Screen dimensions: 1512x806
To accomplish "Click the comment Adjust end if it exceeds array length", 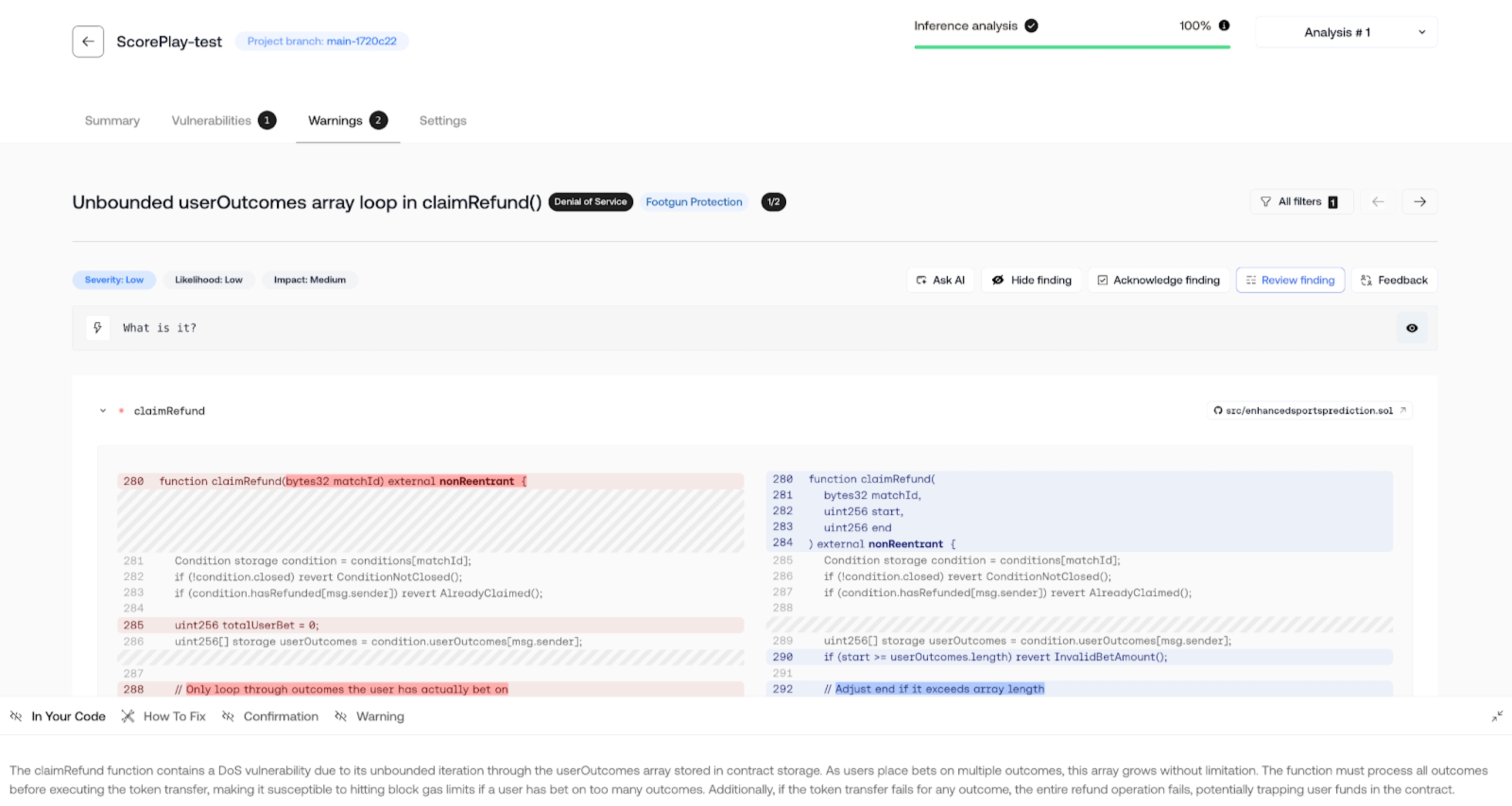I will (x=940, y=688).
